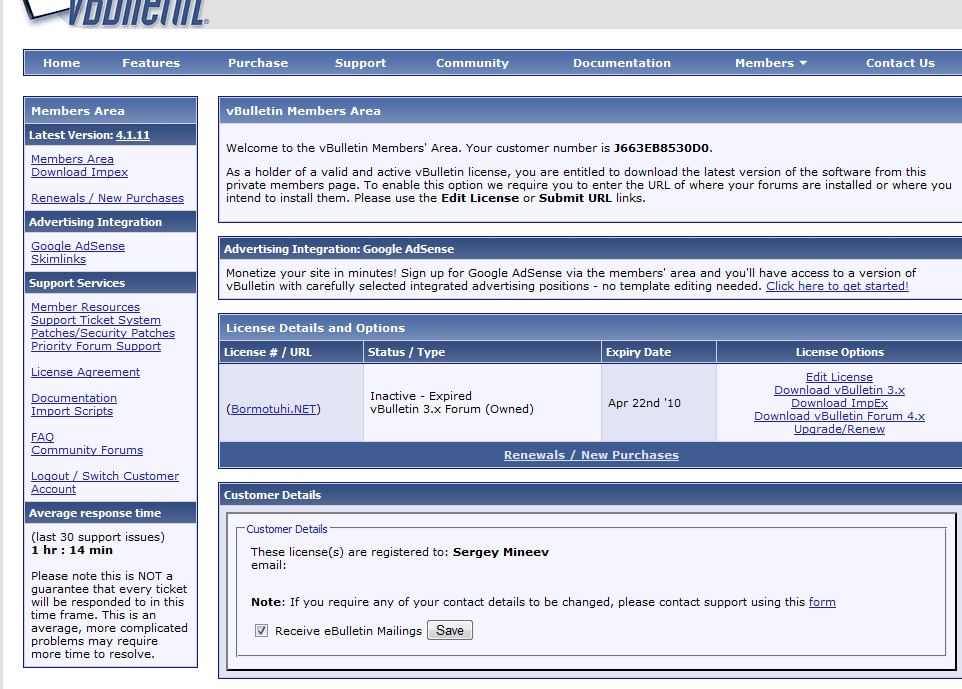Viewport: 962px width, 689px height.
Task: Click the vBulletin logo
Action: click(117, 12)
